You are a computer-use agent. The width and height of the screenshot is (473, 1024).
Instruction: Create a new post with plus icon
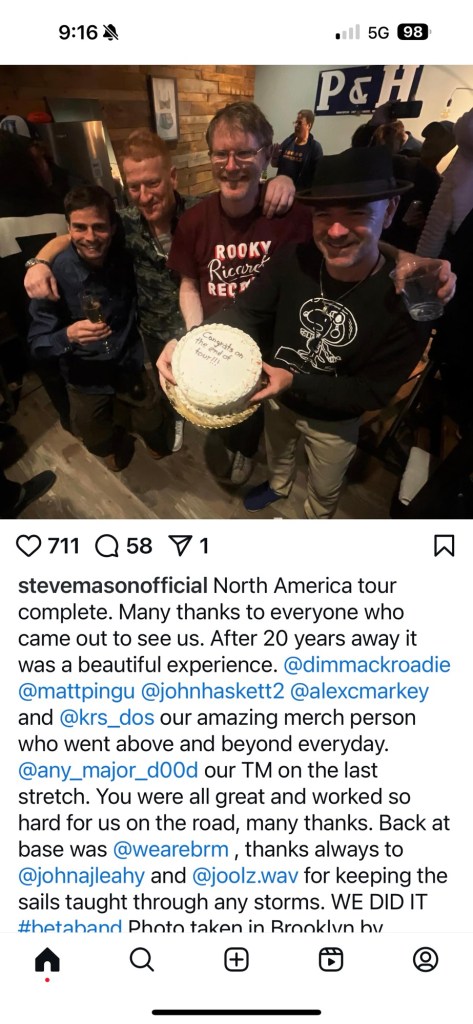click(236, 959)
